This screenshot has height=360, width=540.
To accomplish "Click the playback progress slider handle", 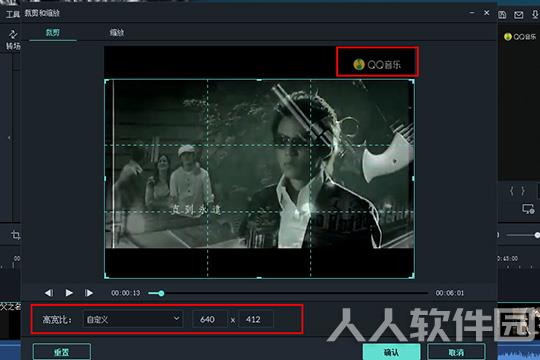I will 161,293.
